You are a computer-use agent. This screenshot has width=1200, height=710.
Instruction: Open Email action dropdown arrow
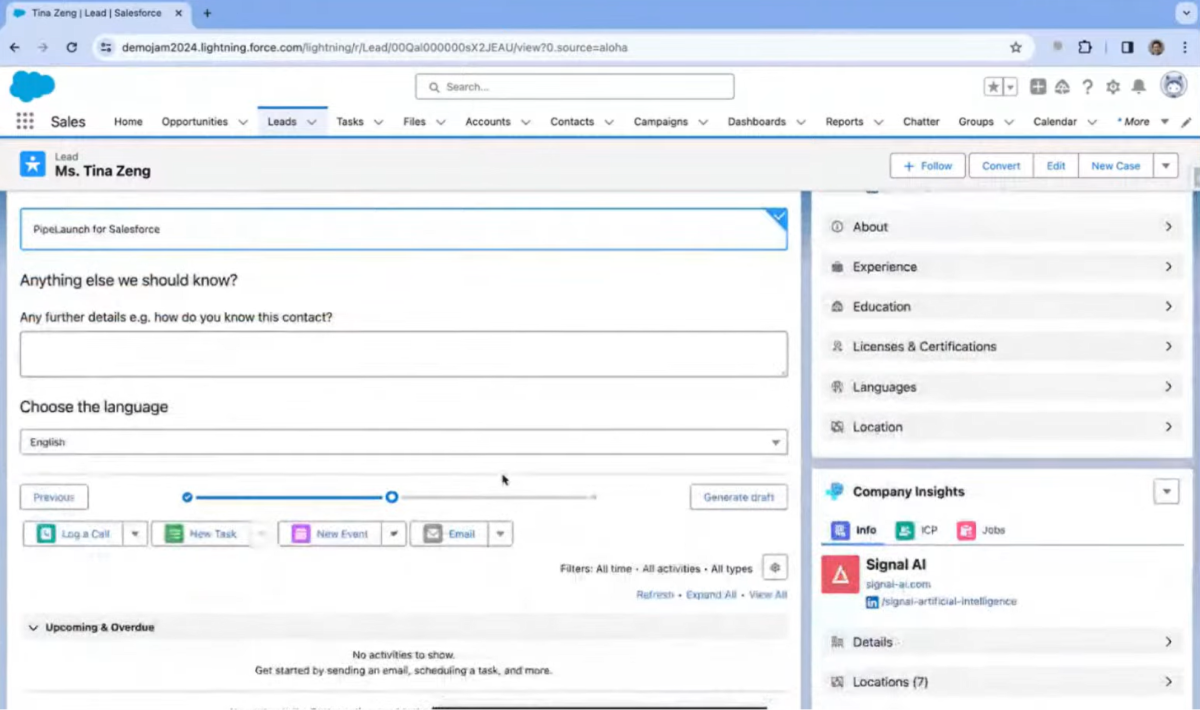tap(501, 534)
